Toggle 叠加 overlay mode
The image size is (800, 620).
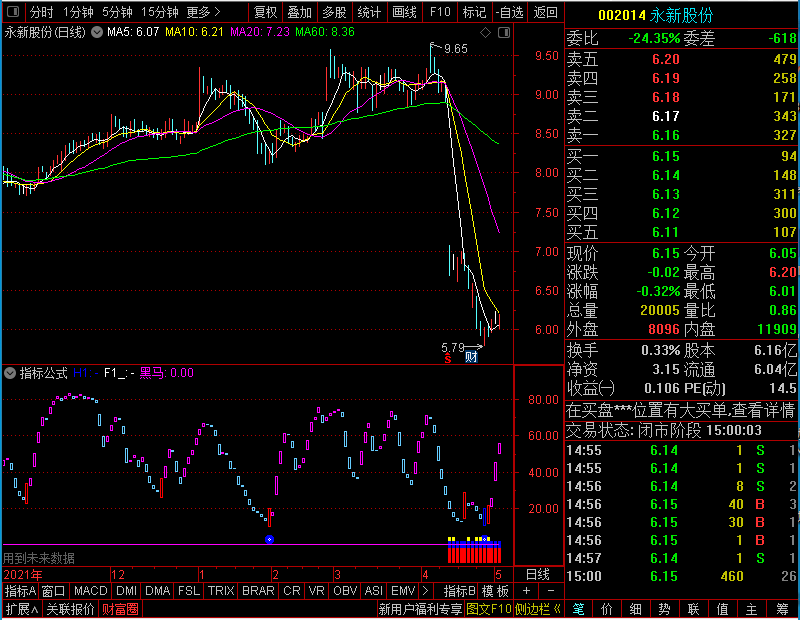[x=299, y=12]
